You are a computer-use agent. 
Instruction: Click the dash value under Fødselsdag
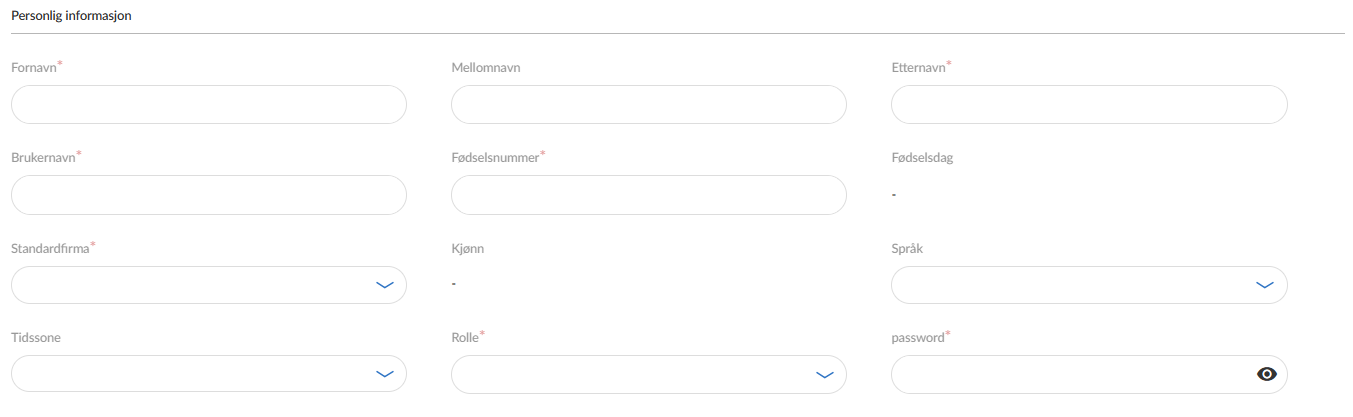coord(893,194)
